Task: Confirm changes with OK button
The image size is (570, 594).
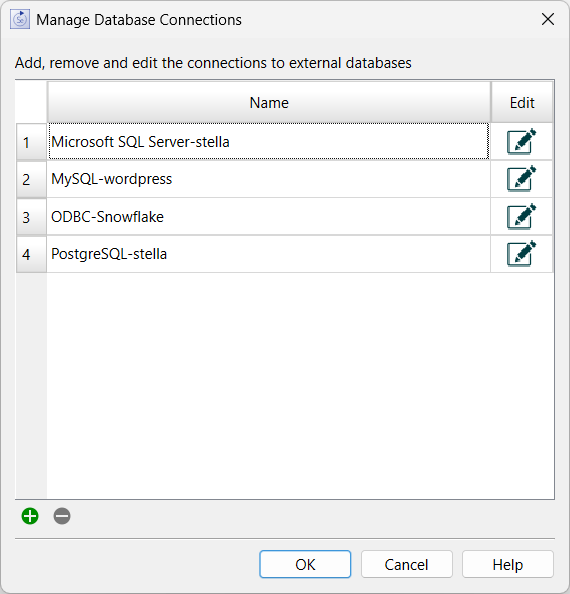Action: click(x=305, y=564)
